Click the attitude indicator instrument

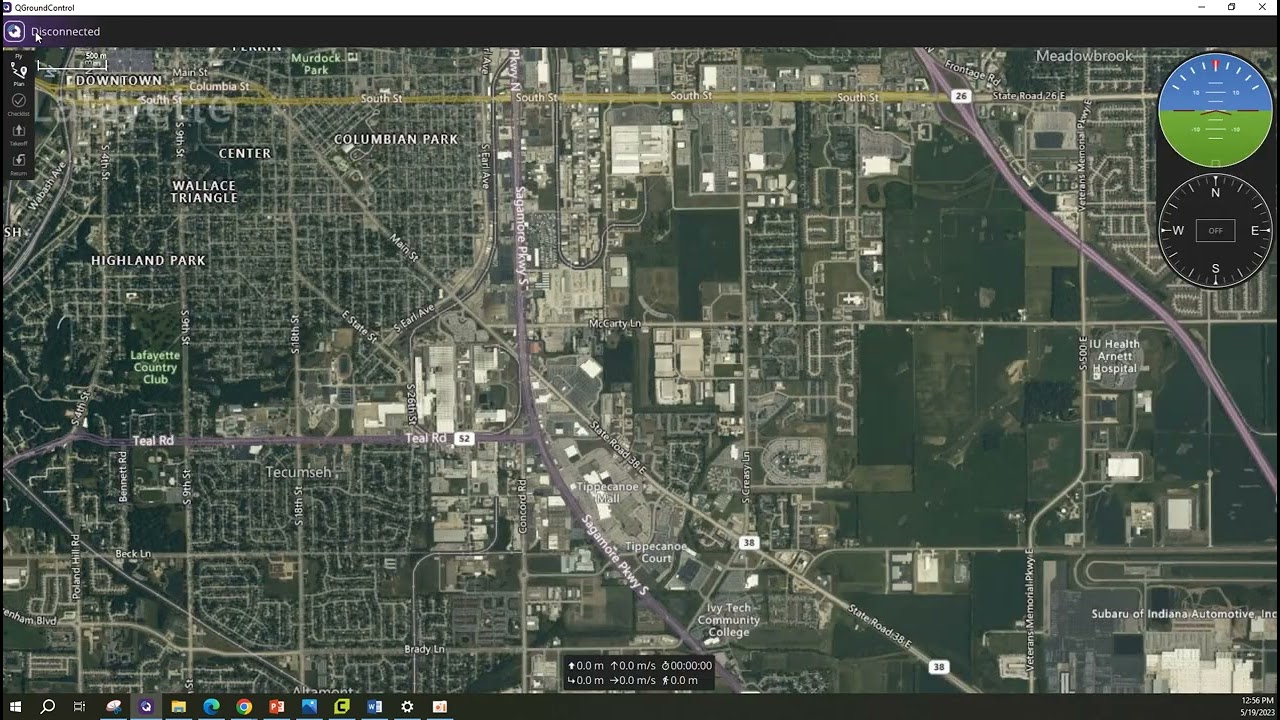(x=1215, y=110)
